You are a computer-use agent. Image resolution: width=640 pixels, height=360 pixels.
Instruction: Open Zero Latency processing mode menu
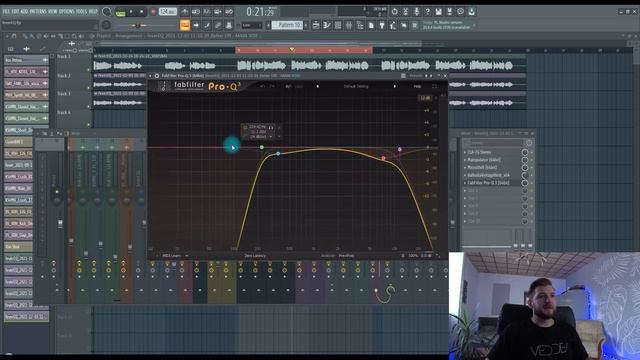[x=255, y=256]
